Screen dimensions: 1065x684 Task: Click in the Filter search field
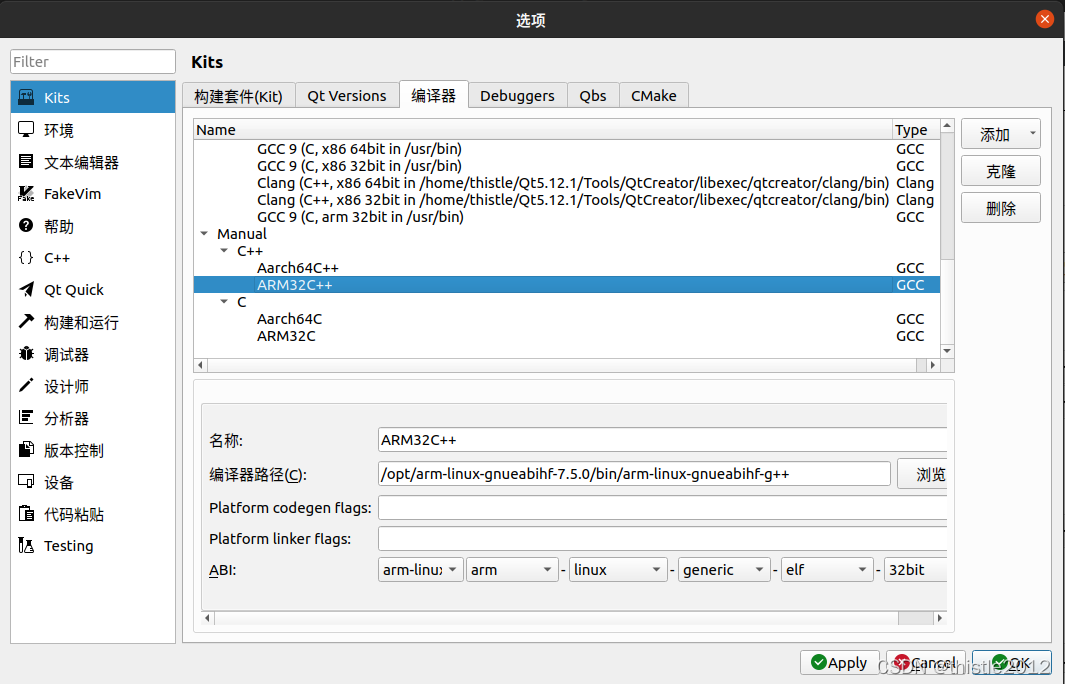point(93,61)
